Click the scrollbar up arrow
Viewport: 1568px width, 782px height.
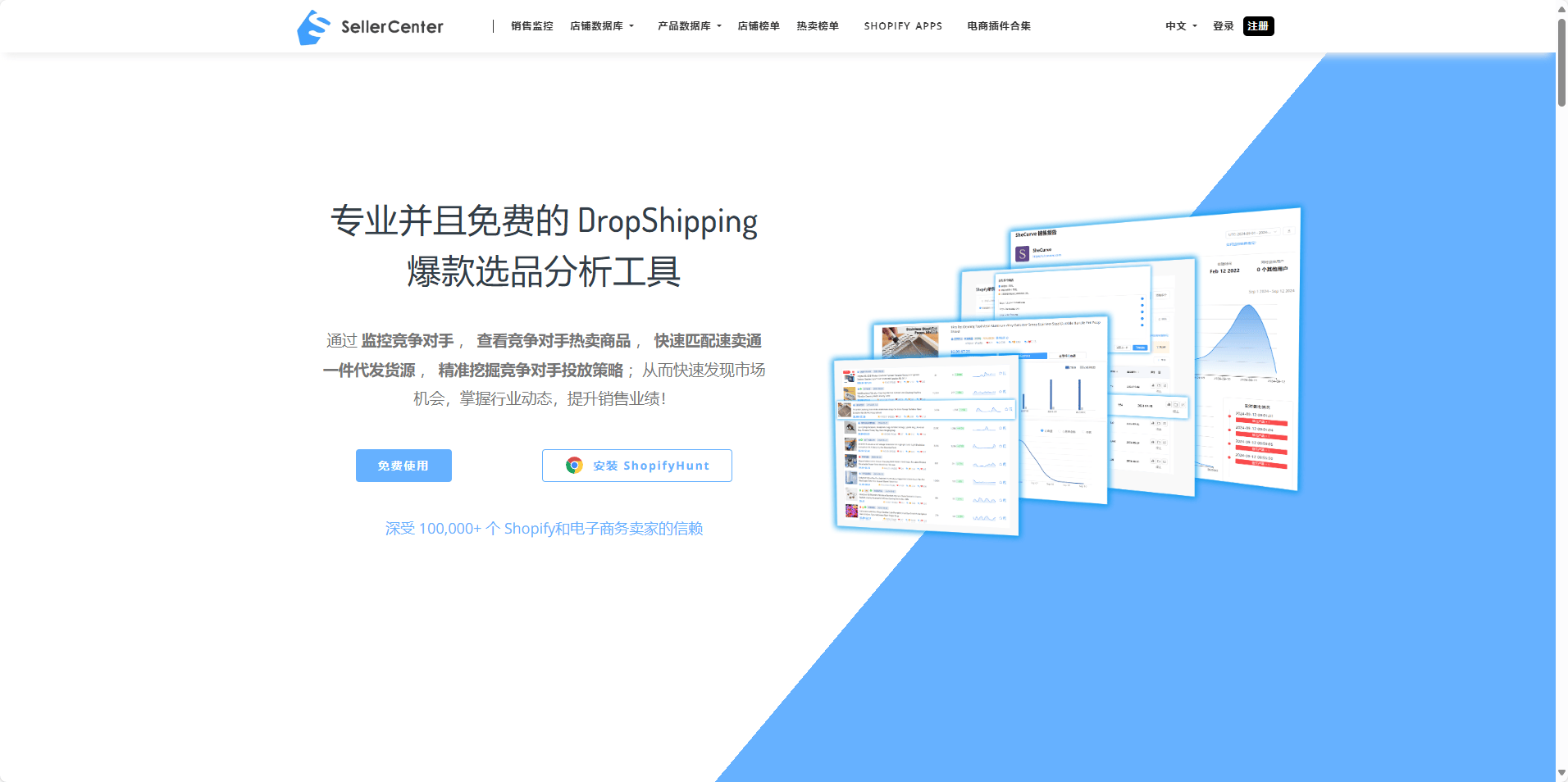click(1561, 9)
